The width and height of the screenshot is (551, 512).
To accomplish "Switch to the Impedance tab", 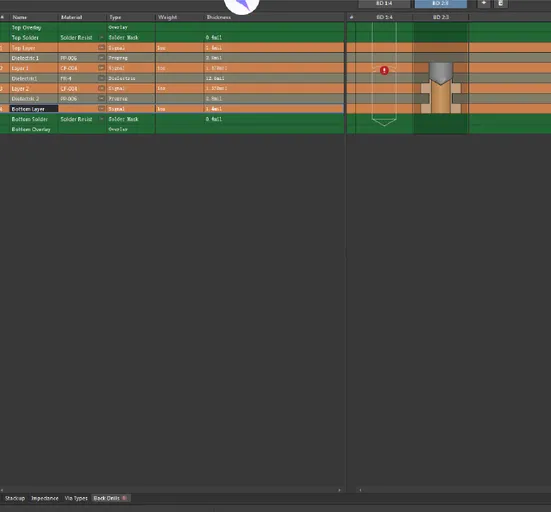I will click(x=45, y=498).
